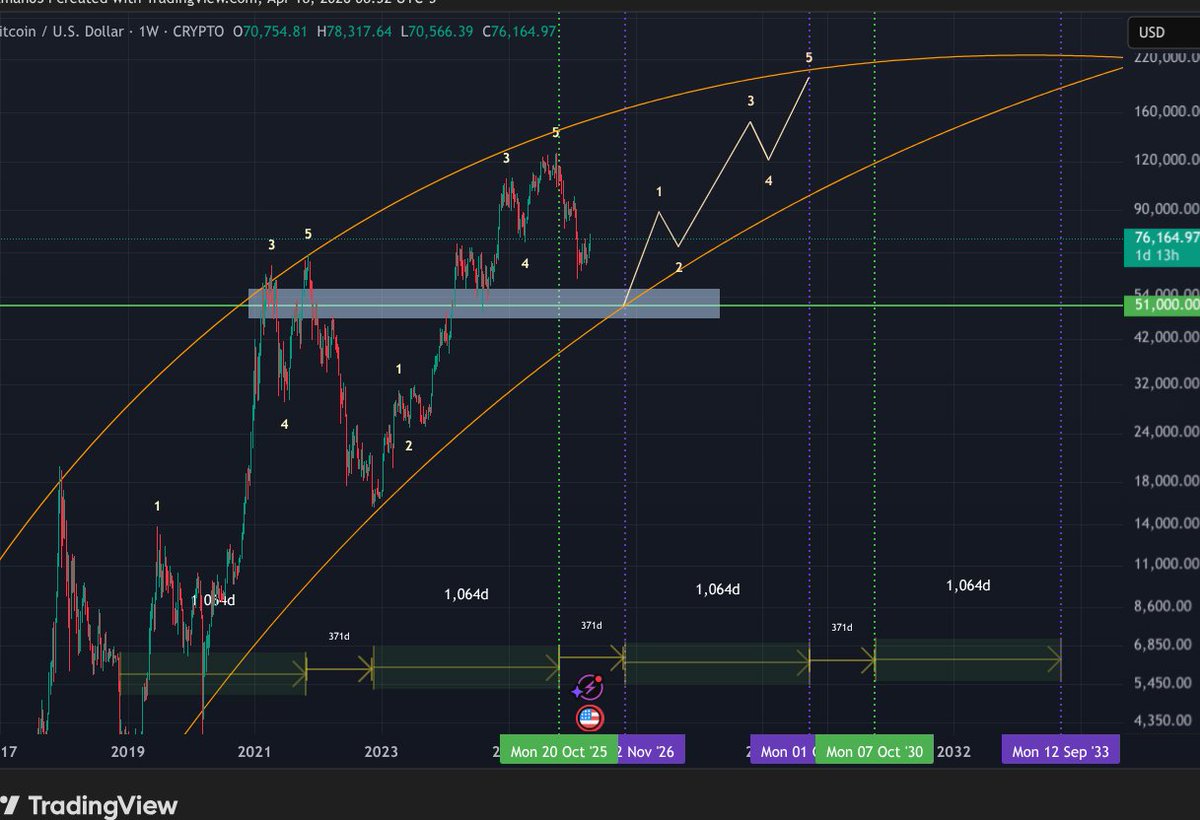
Task: Click the 2021 label on time axis
Action: tap(255, 752)
